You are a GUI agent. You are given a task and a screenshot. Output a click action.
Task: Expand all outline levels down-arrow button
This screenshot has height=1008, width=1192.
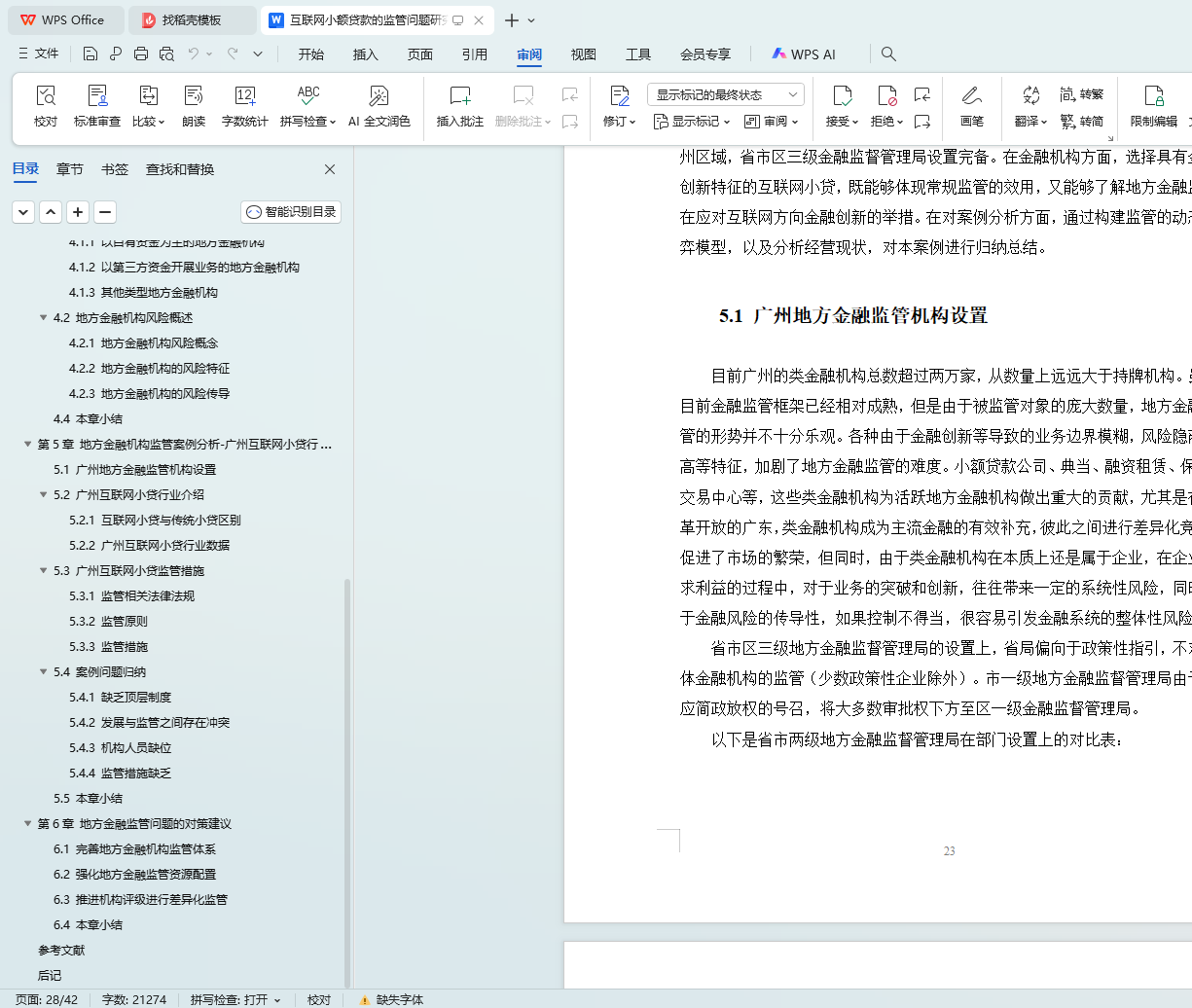(x=23, y=211)
